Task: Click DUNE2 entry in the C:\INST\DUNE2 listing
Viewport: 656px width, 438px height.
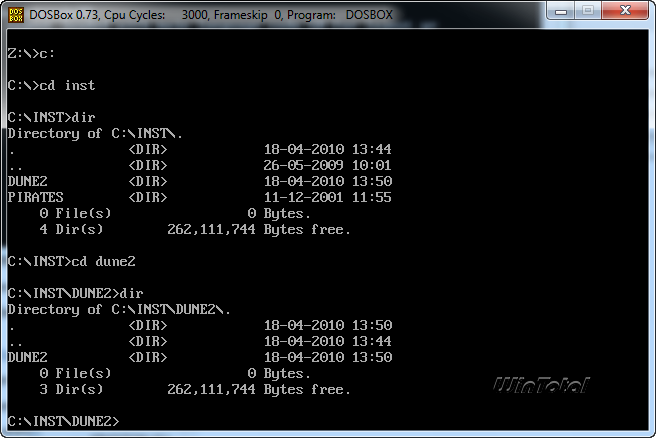Action: coord(200,357)
